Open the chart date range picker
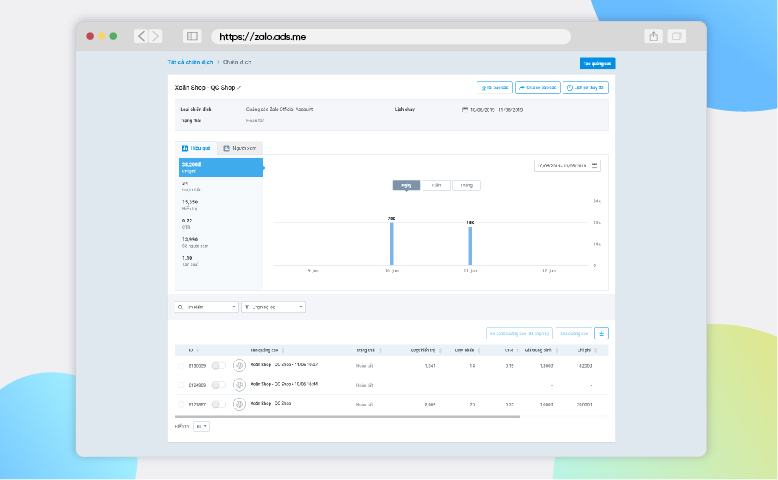This screenshot has width=778, height=480. tap(567, 166)
